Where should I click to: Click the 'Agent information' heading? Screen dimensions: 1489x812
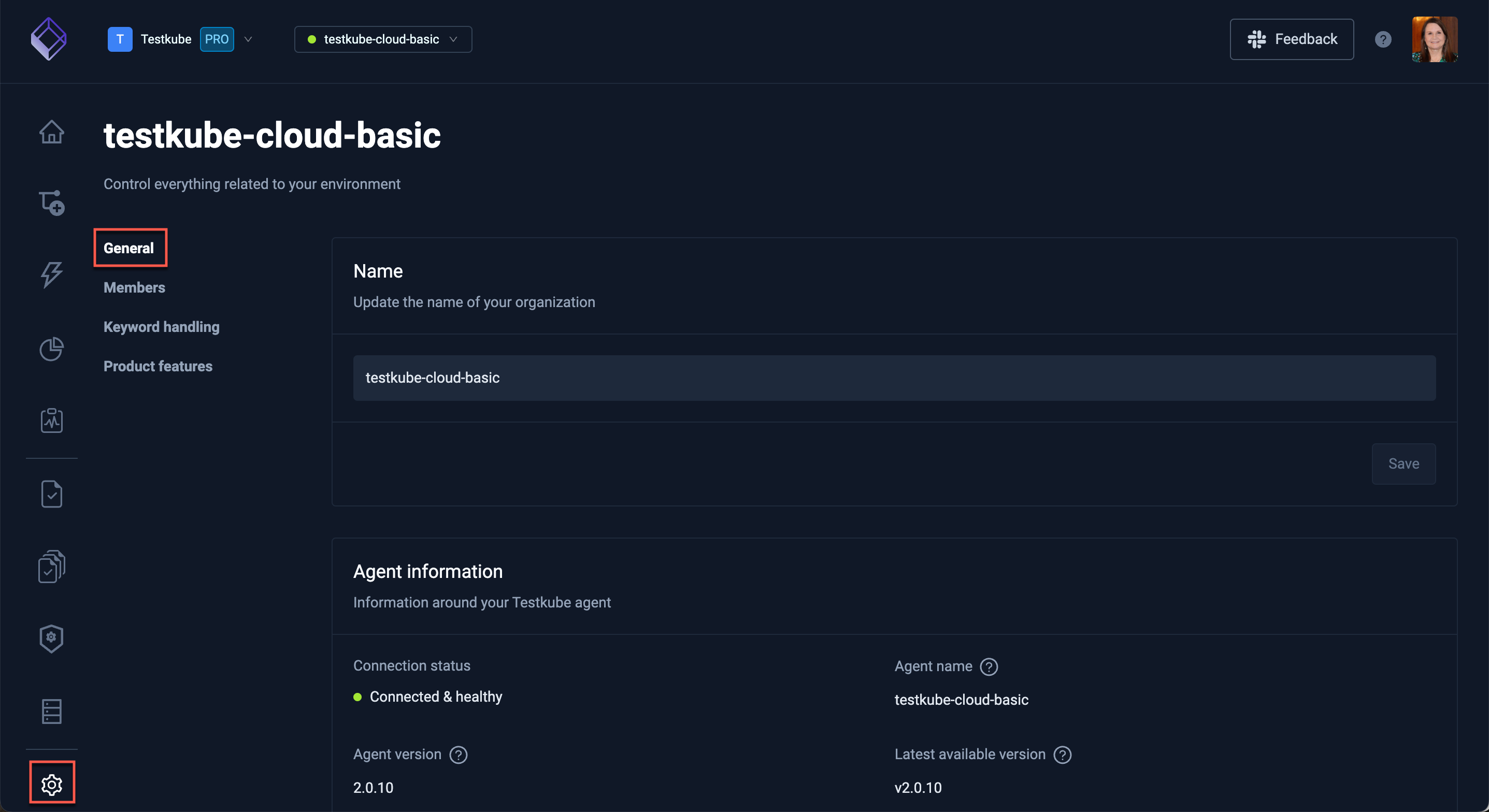point(428,572)
